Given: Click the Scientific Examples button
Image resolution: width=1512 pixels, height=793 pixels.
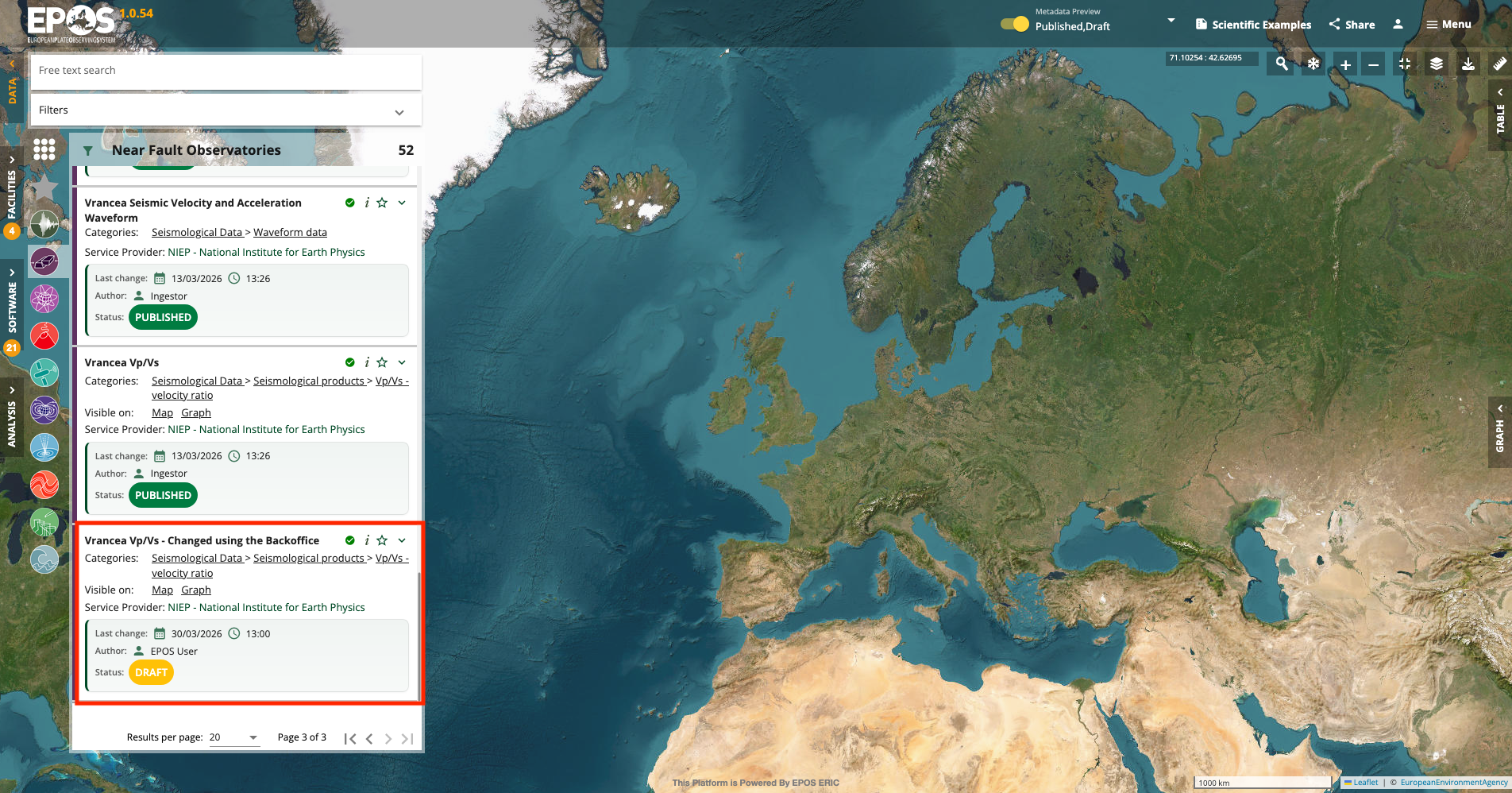Looking at the screenshot, I should pyautogui.click(x=1253, y=25).
